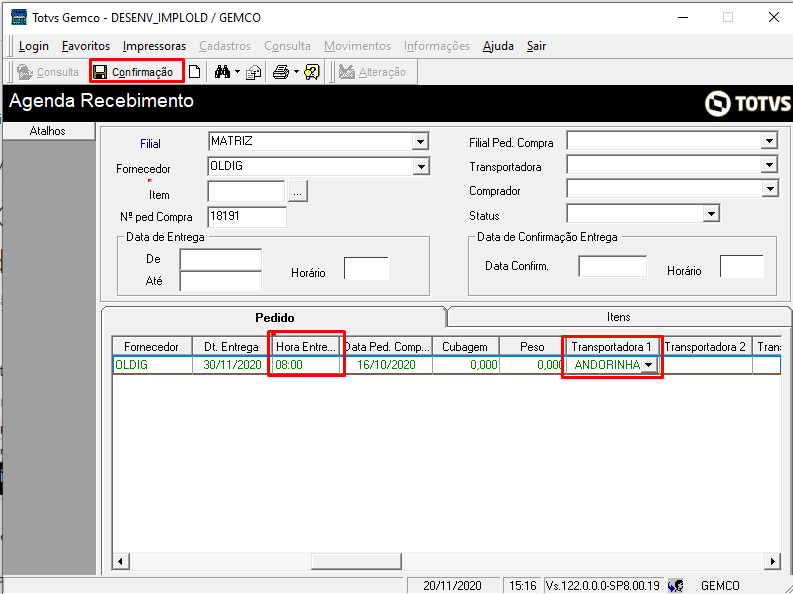Click the Dt. Entrega column header
This screenshot has width=793, height=594.
pos(231,347)
